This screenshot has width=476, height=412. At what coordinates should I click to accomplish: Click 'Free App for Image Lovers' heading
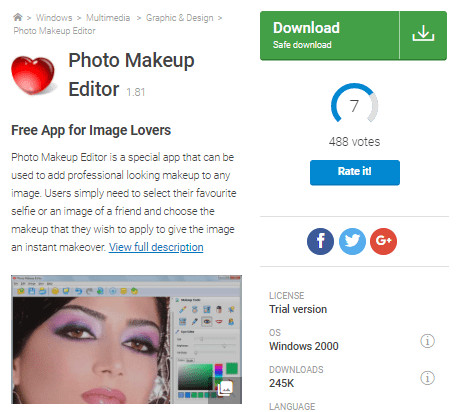pos(91,130)
